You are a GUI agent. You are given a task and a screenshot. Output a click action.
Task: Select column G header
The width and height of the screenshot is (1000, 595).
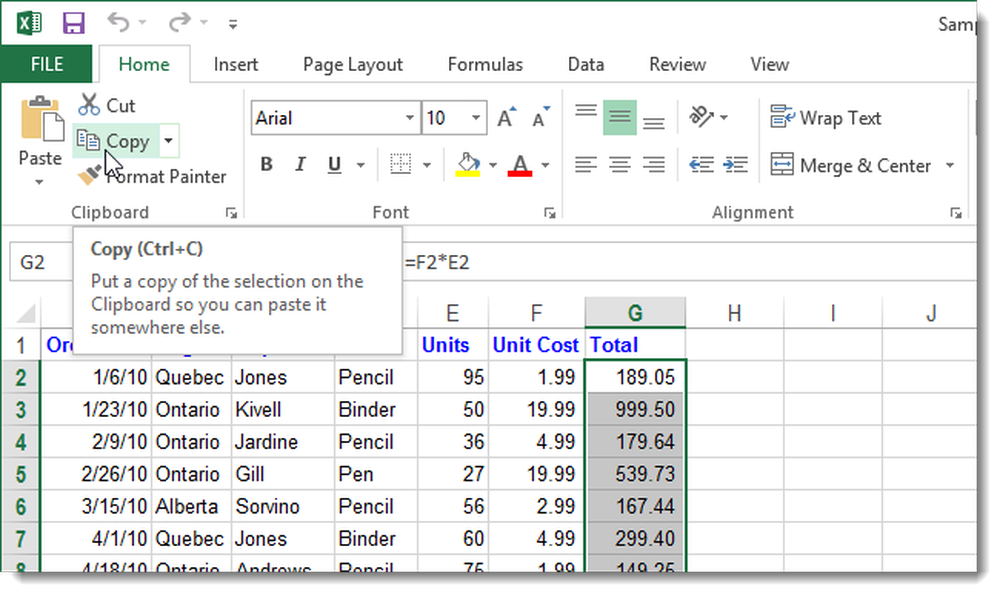click(x=635, y=312)
